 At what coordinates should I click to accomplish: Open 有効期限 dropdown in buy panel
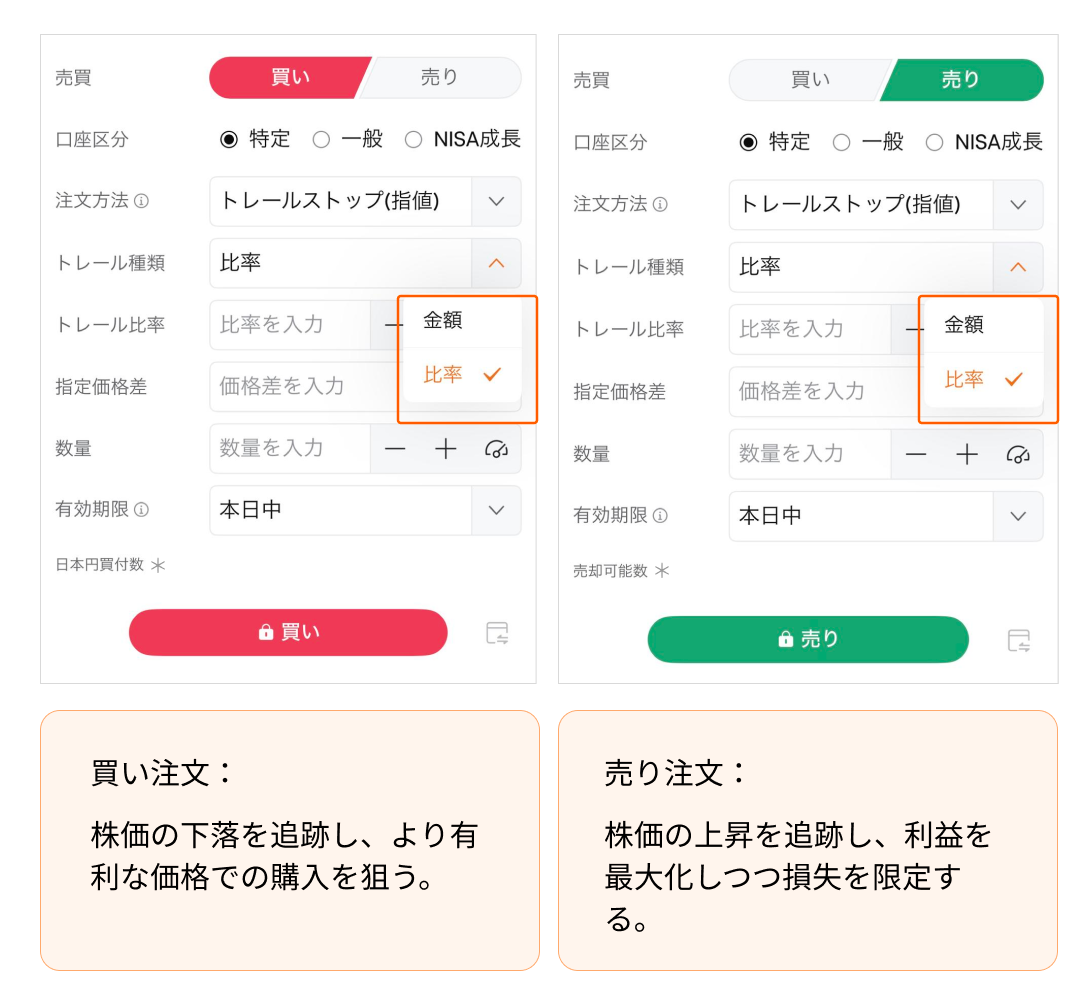pos(496,510)
